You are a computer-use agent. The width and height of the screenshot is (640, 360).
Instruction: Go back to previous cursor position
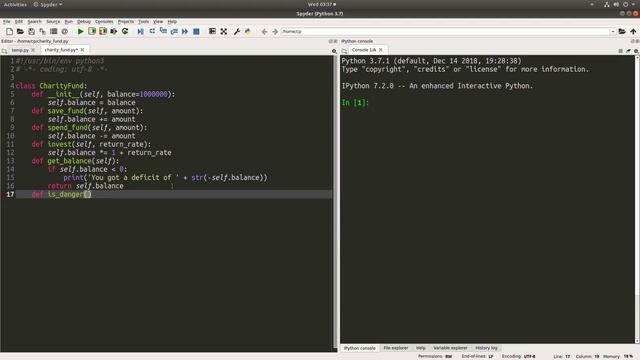264,31
